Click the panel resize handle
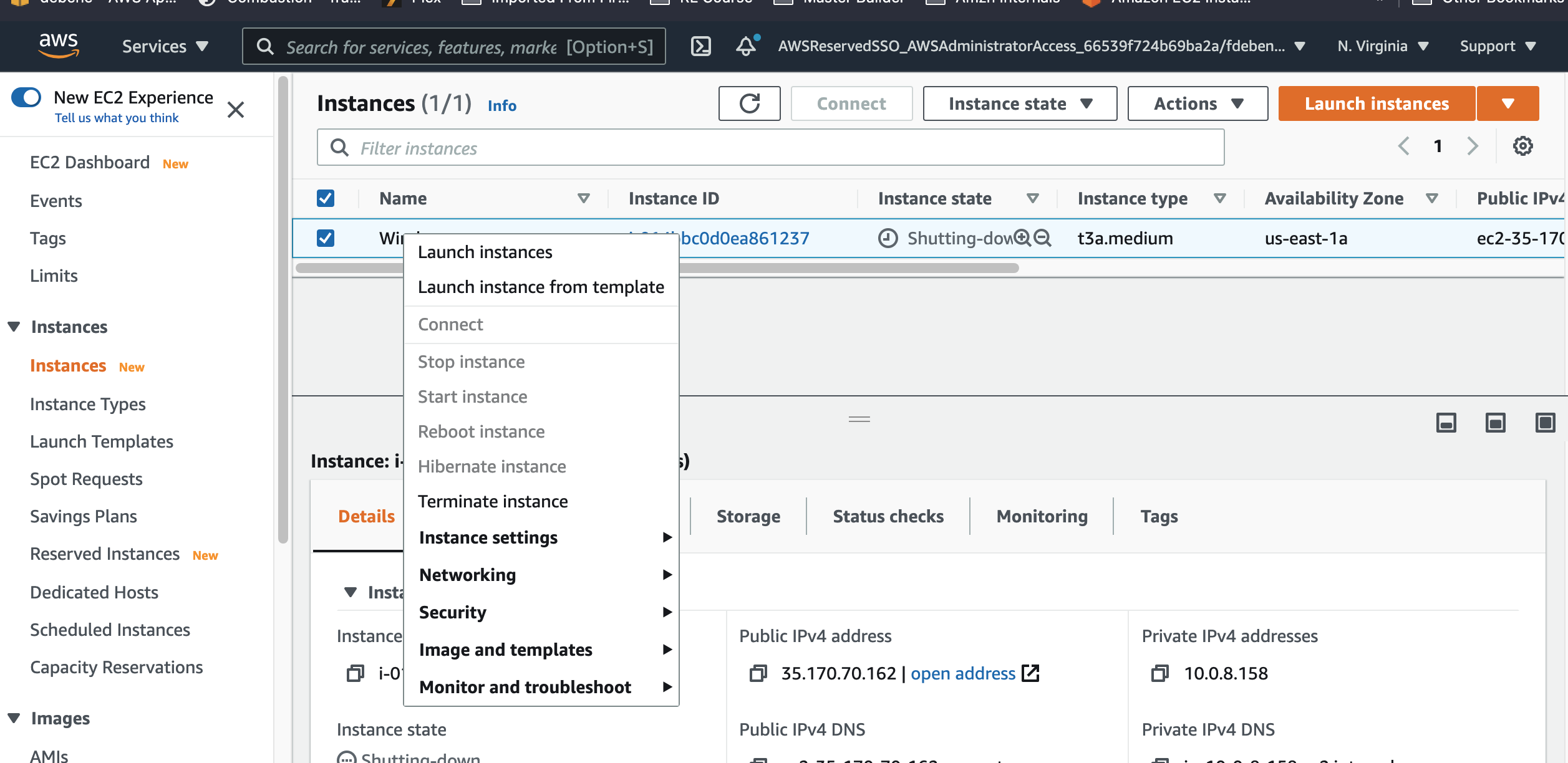 click(x=859, y=420)
